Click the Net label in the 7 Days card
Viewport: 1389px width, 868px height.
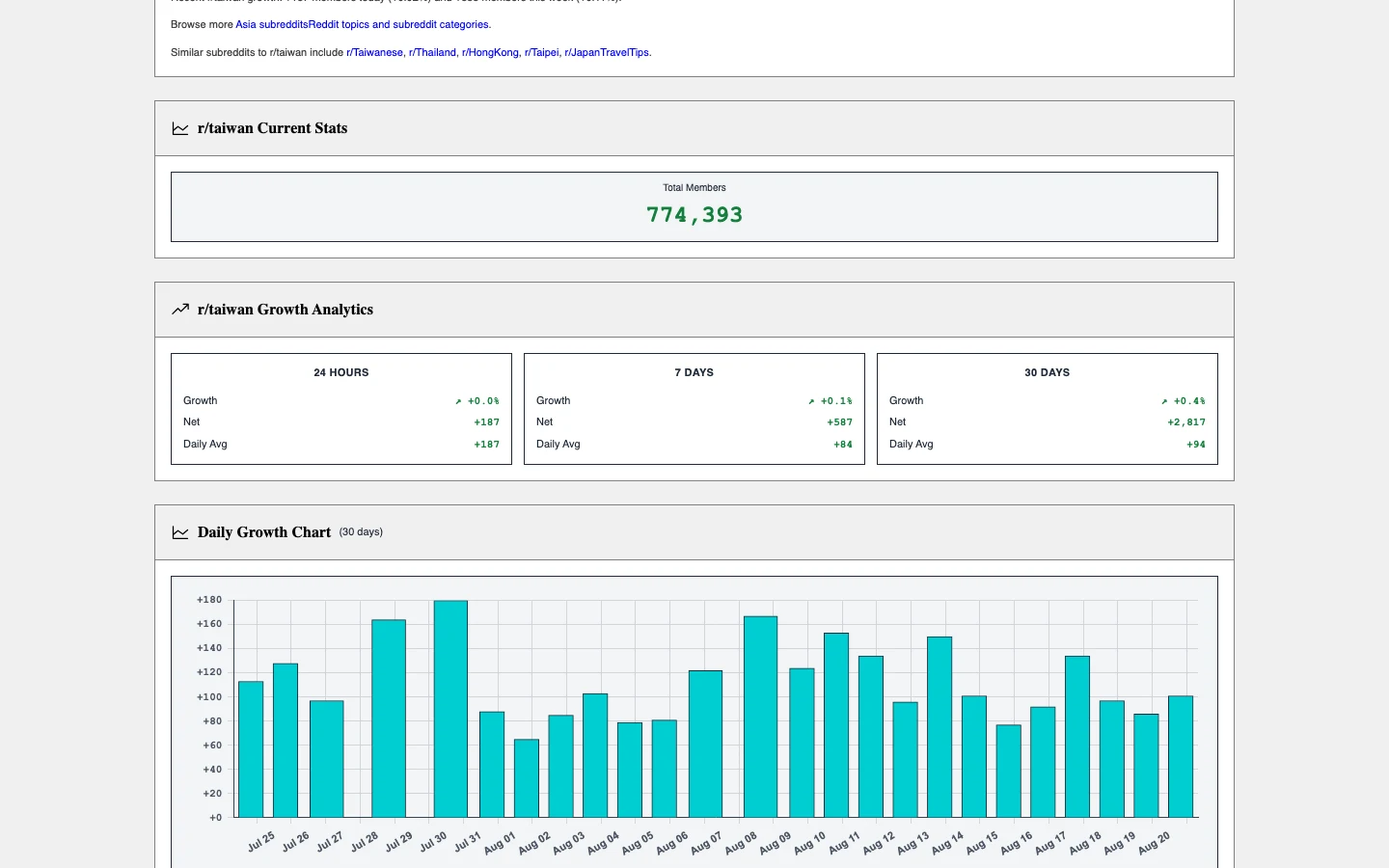(545, 422)
